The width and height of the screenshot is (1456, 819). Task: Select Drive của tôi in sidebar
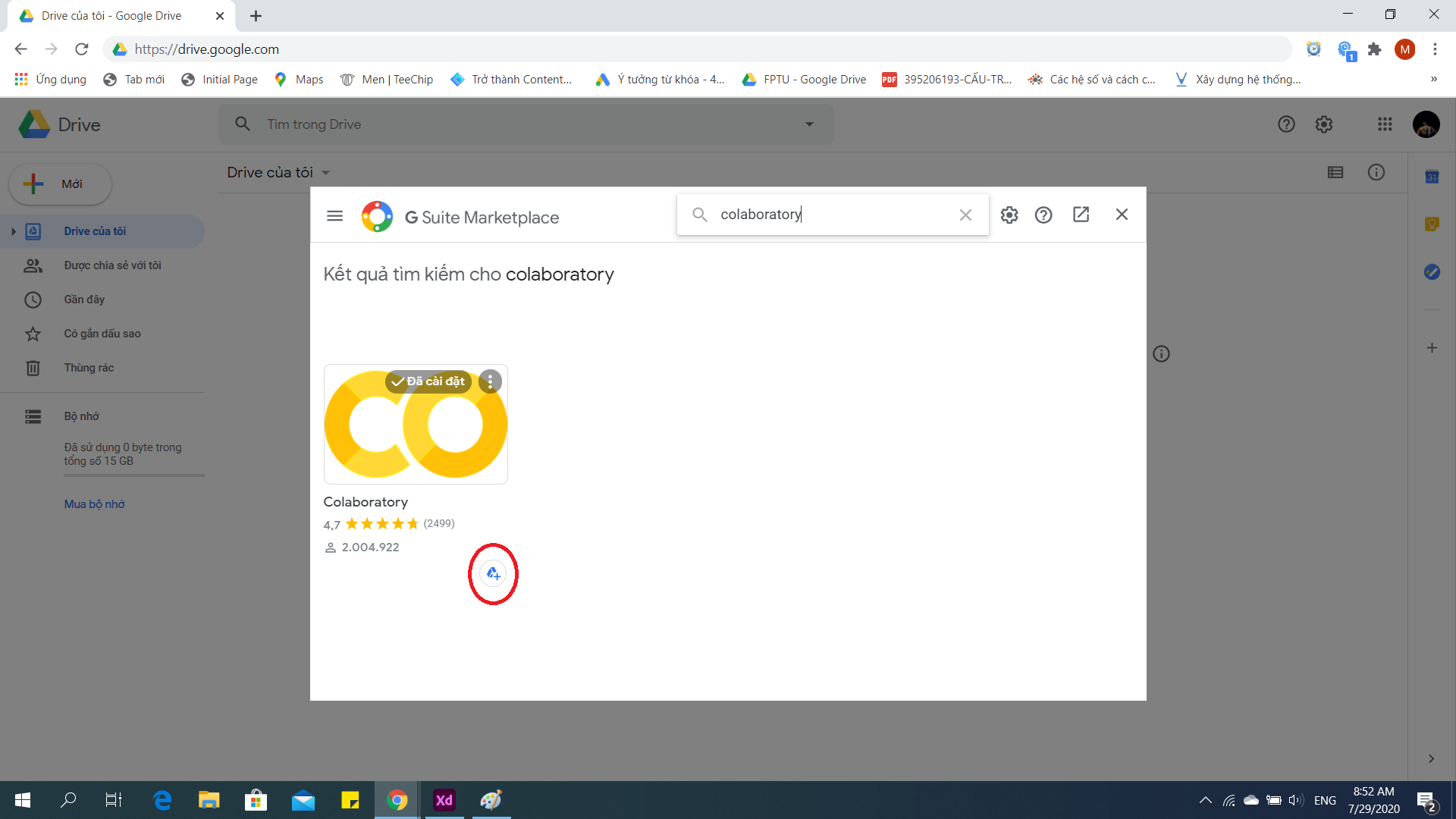[x=102, y=231]
